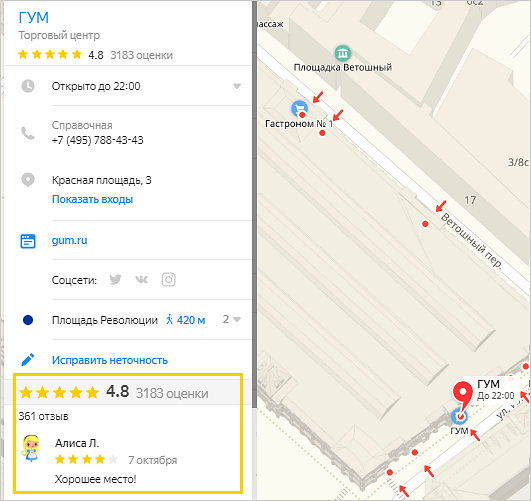This screenshot has height=501, width=531.
Task: Click the panel's vertical scrollbar
Action: 254,203
